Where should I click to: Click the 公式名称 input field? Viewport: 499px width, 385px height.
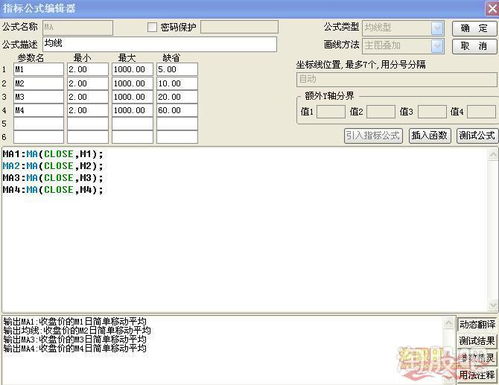(78, 28)
